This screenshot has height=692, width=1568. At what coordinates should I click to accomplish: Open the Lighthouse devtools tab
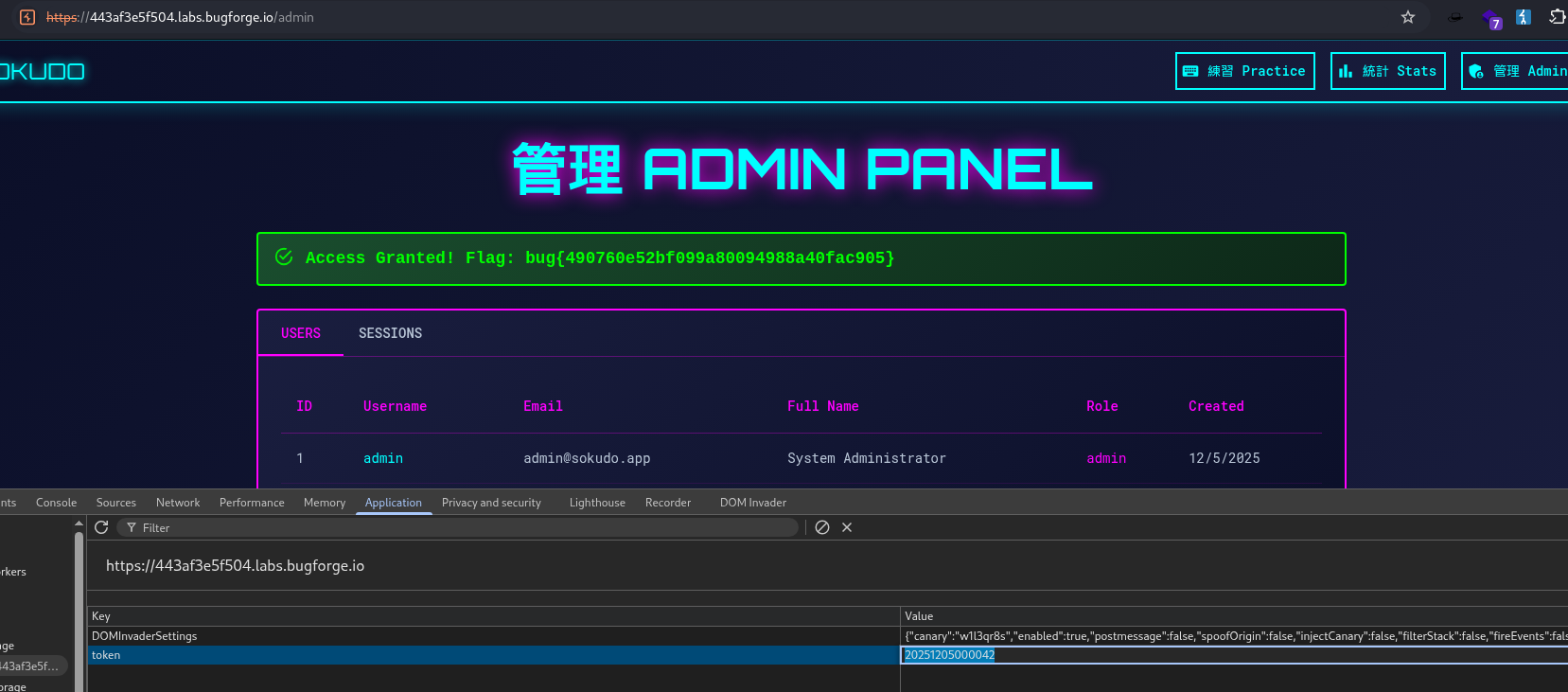[597, 503]
